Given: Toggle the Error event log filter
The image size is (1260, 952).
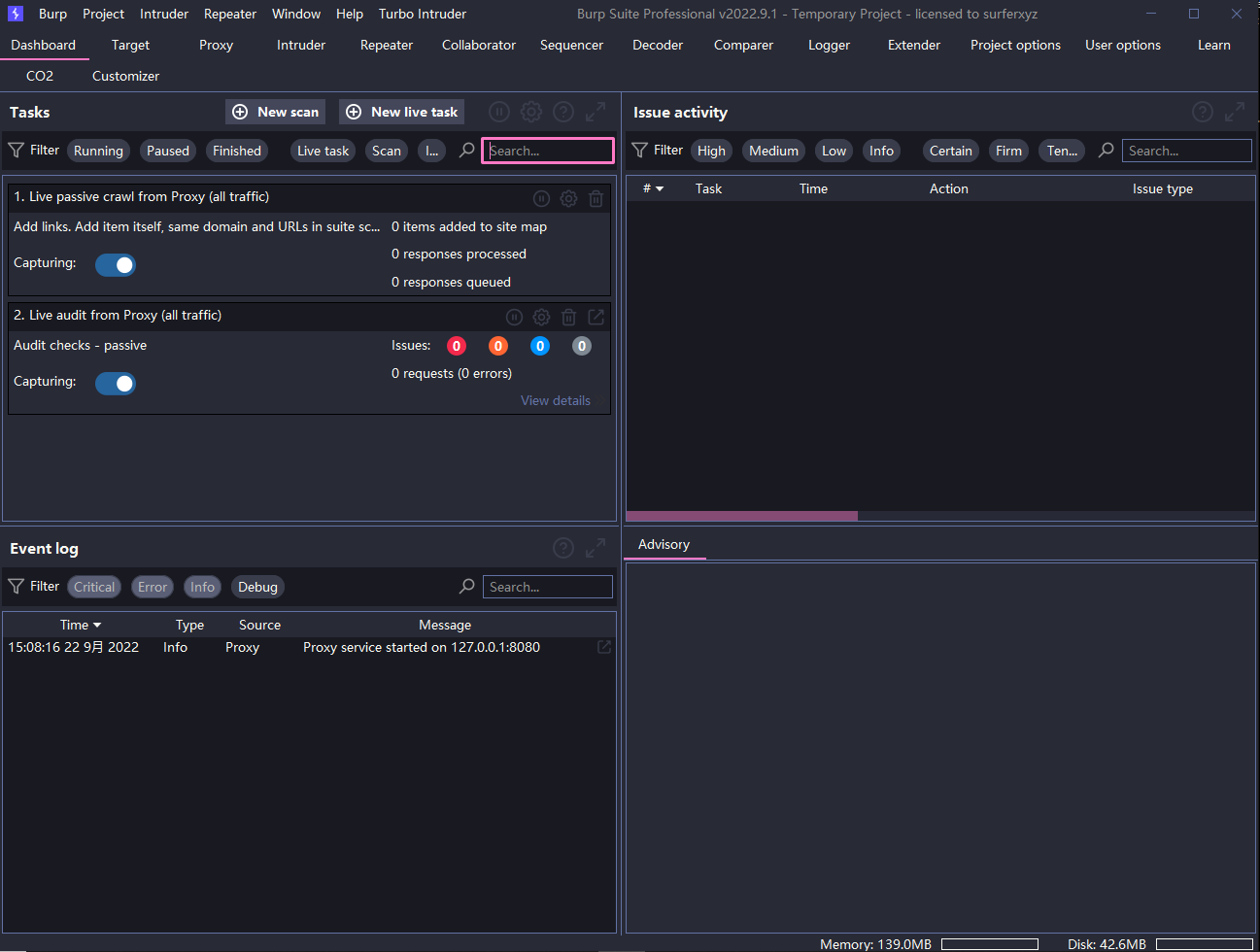Looking at the screenshot, I should tap(153, 587).
